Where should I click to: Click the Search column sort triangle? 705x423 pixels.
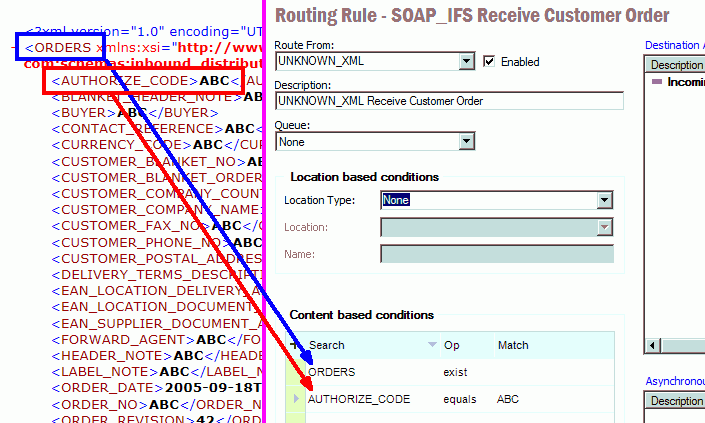pyautogui.click(x=432, y=345)
